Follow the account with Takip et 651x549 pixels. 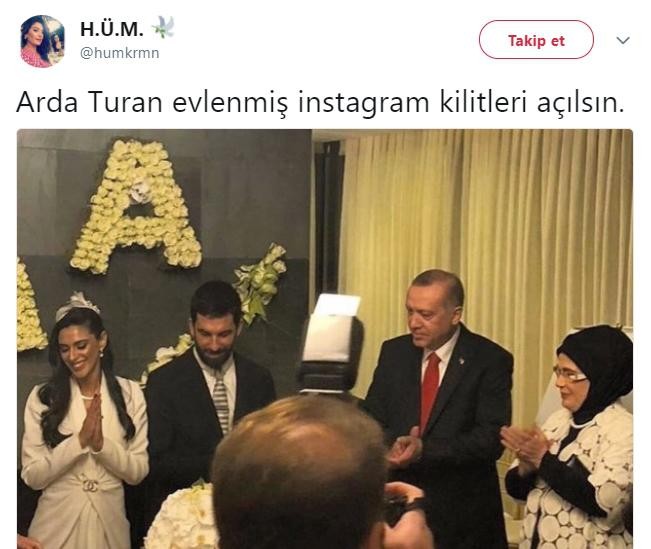pos(536,40)
